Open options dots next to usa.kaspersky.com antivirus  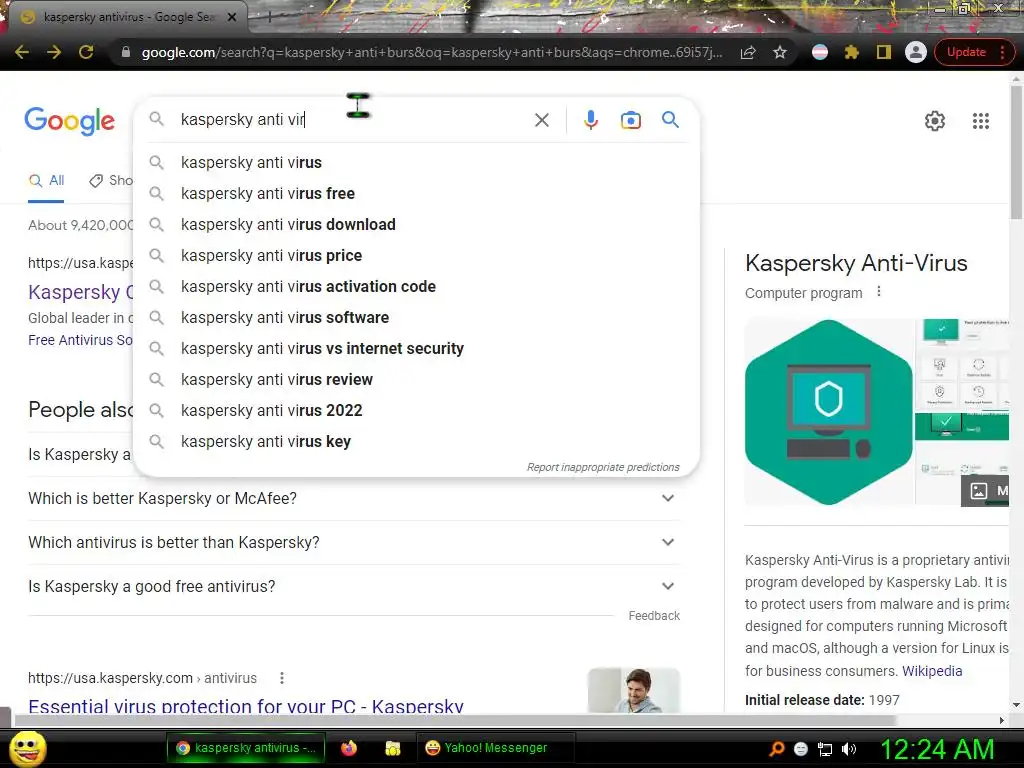point(281,678)
